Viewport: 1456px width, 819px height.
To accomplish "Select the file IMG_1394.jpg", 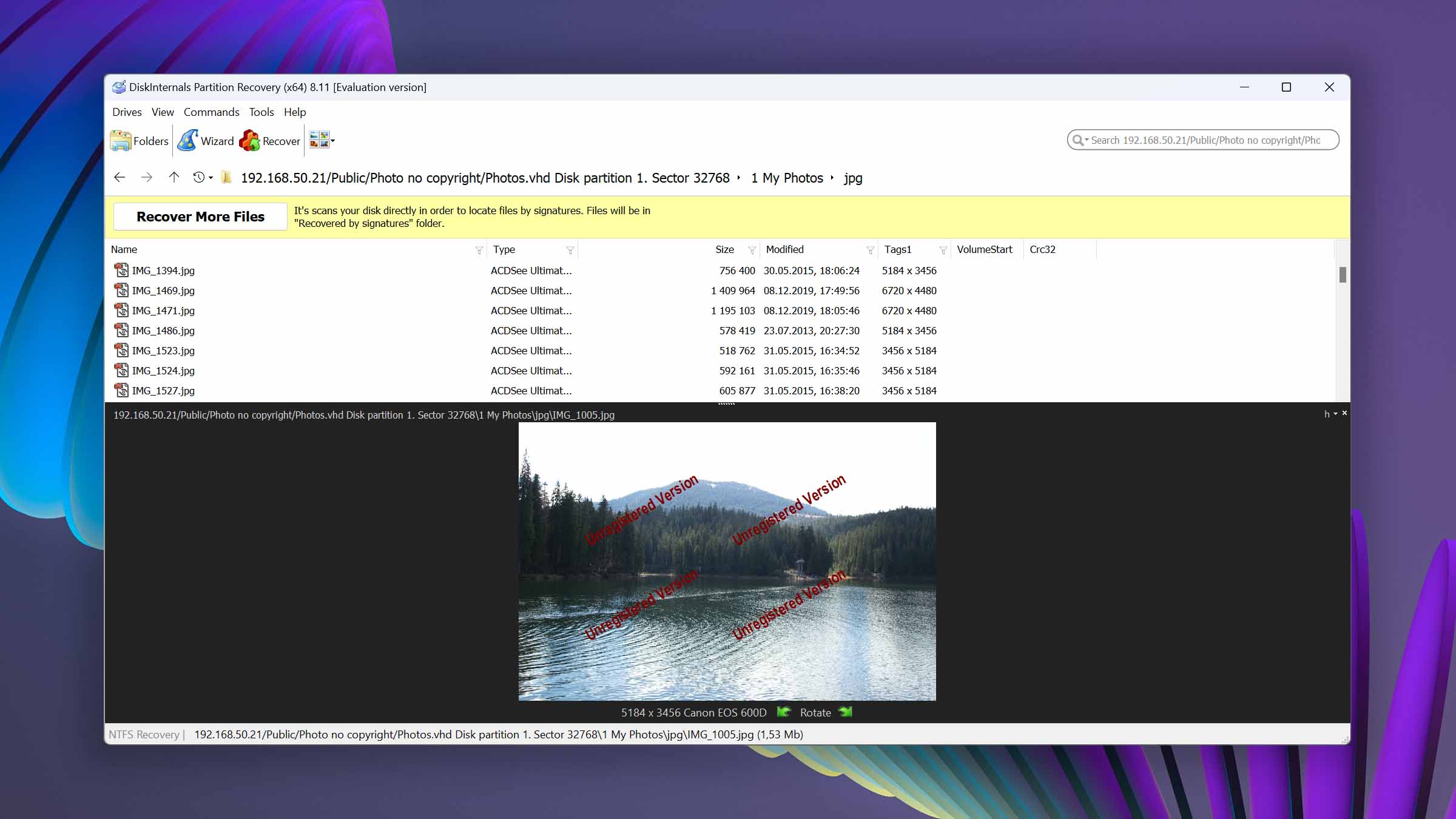I will [163, 271].
